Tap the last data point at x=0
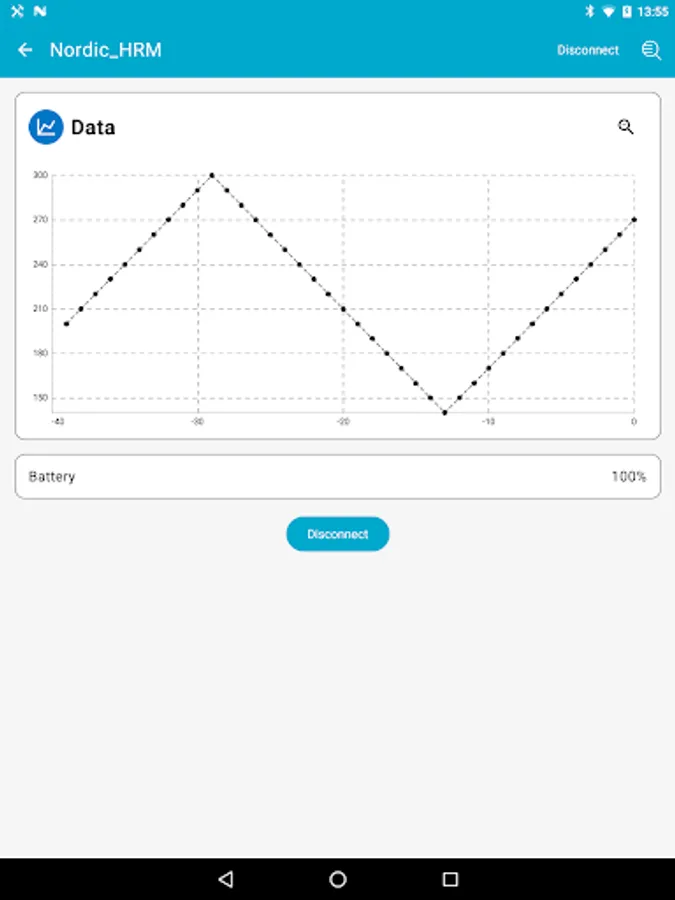The image size is (675, 900). 634,220
